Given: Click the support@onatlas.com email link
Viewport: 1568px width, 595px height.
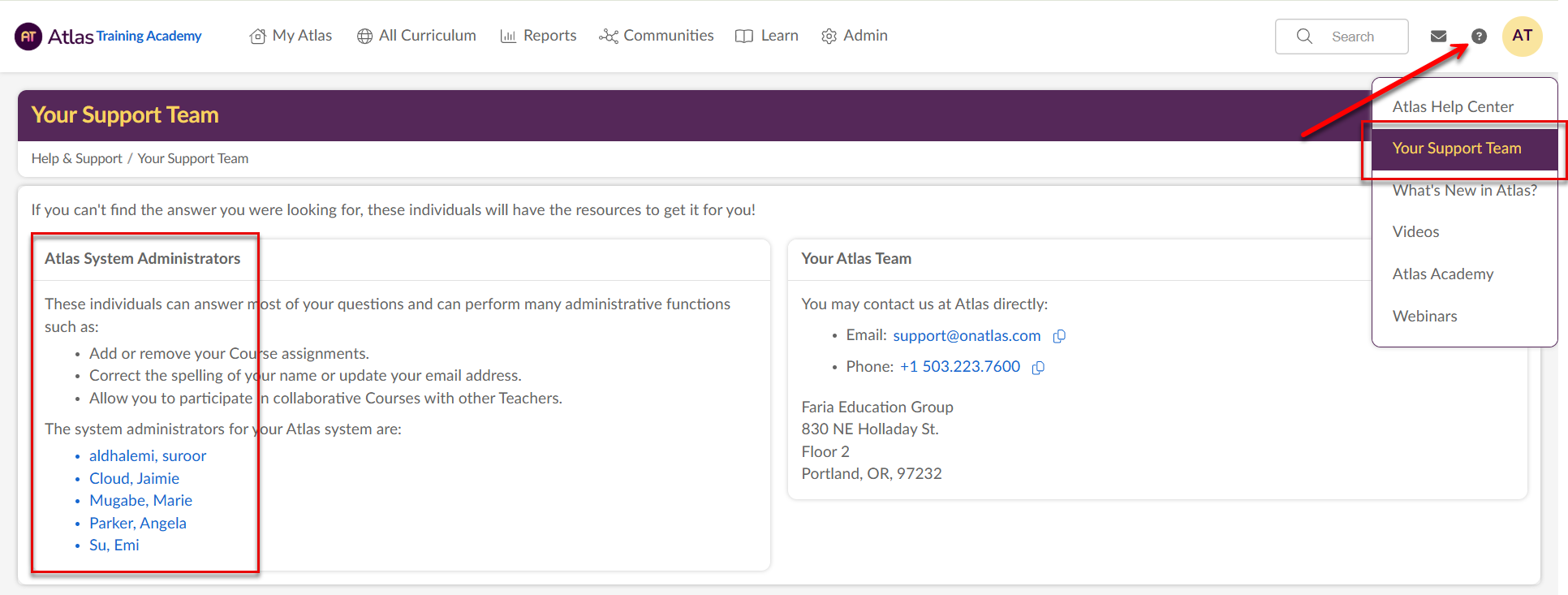Looking at the screenshot, I should 967,336.
